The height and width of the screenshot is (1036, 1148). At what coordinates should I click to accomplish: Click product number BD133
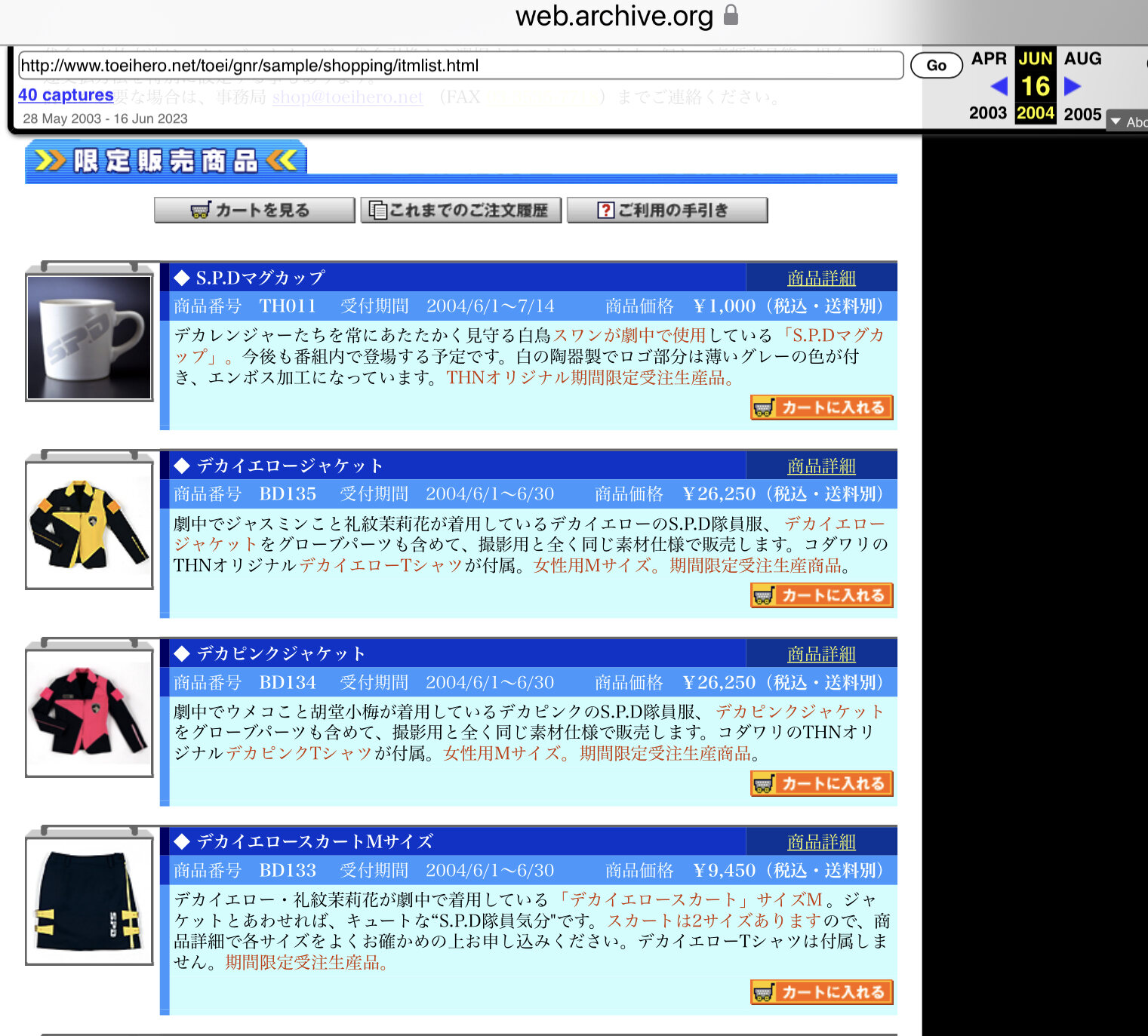click(x=288, y=871)
